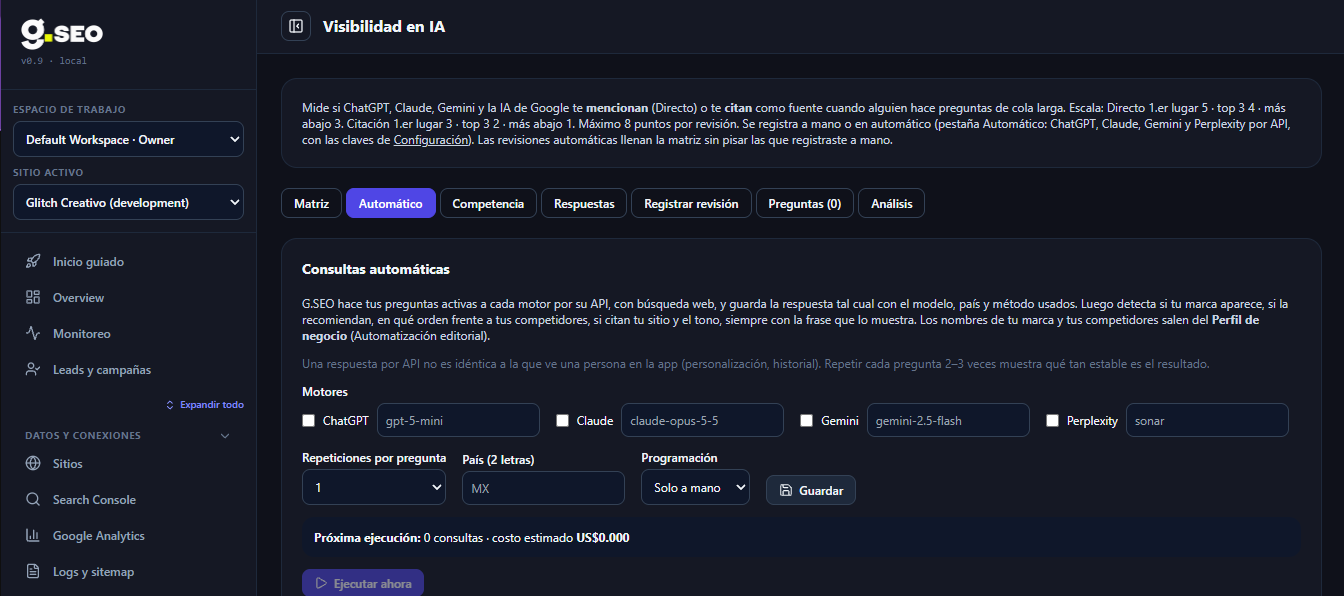Open the Preguntas (0) tab

805,203
